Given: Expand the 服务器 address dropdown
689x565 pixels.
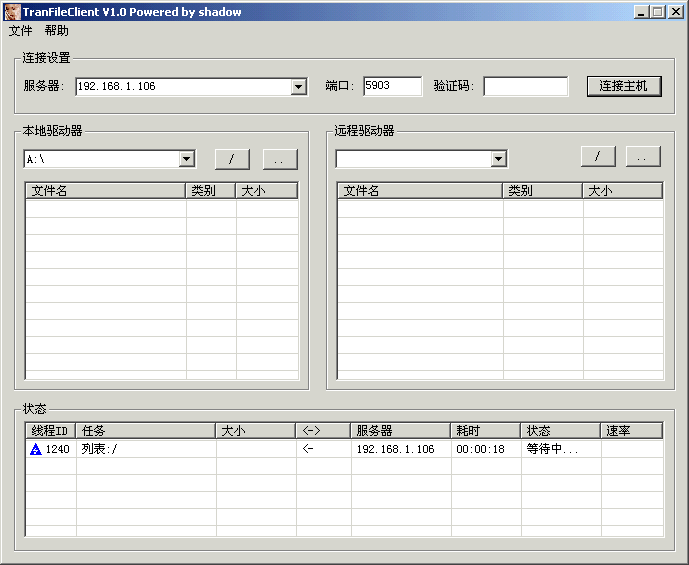Looking at the screenshot, I should point(298,87).
